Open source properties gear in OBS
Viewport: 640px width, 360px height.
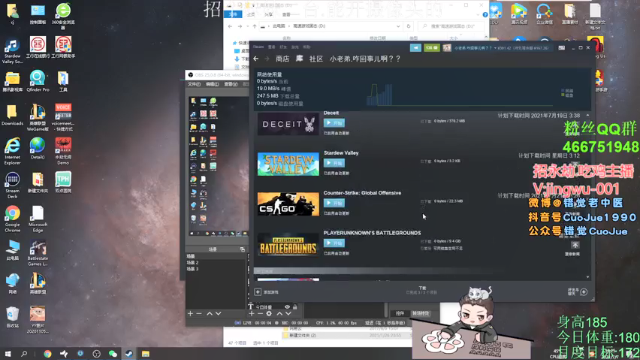269,313
